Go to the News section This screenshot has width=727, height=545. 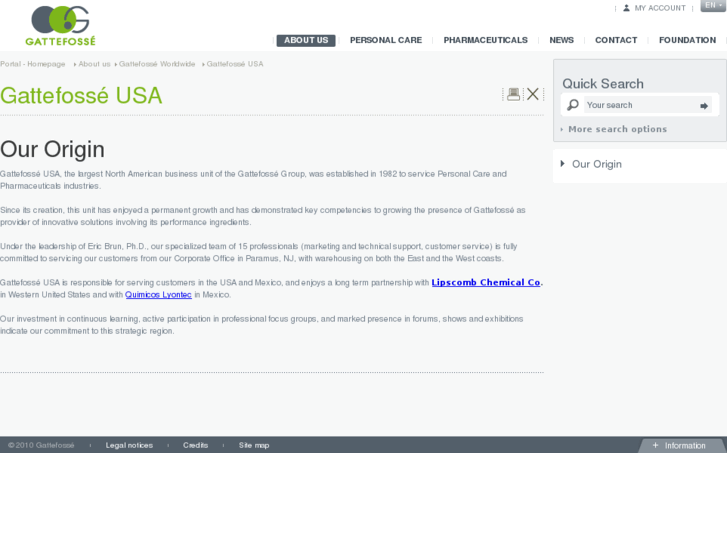[561, 40]
